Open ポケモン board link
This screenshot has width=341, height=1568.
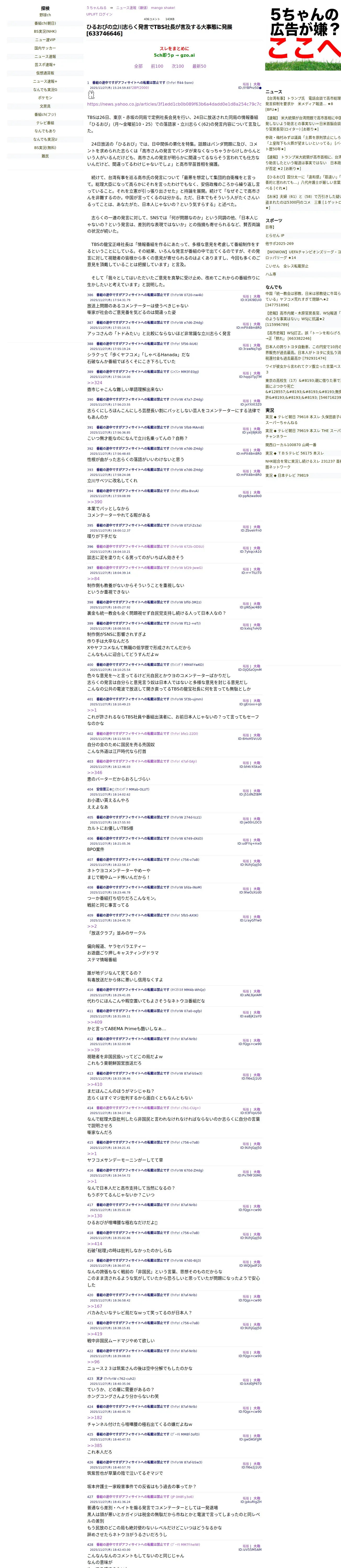click(45, 98)
